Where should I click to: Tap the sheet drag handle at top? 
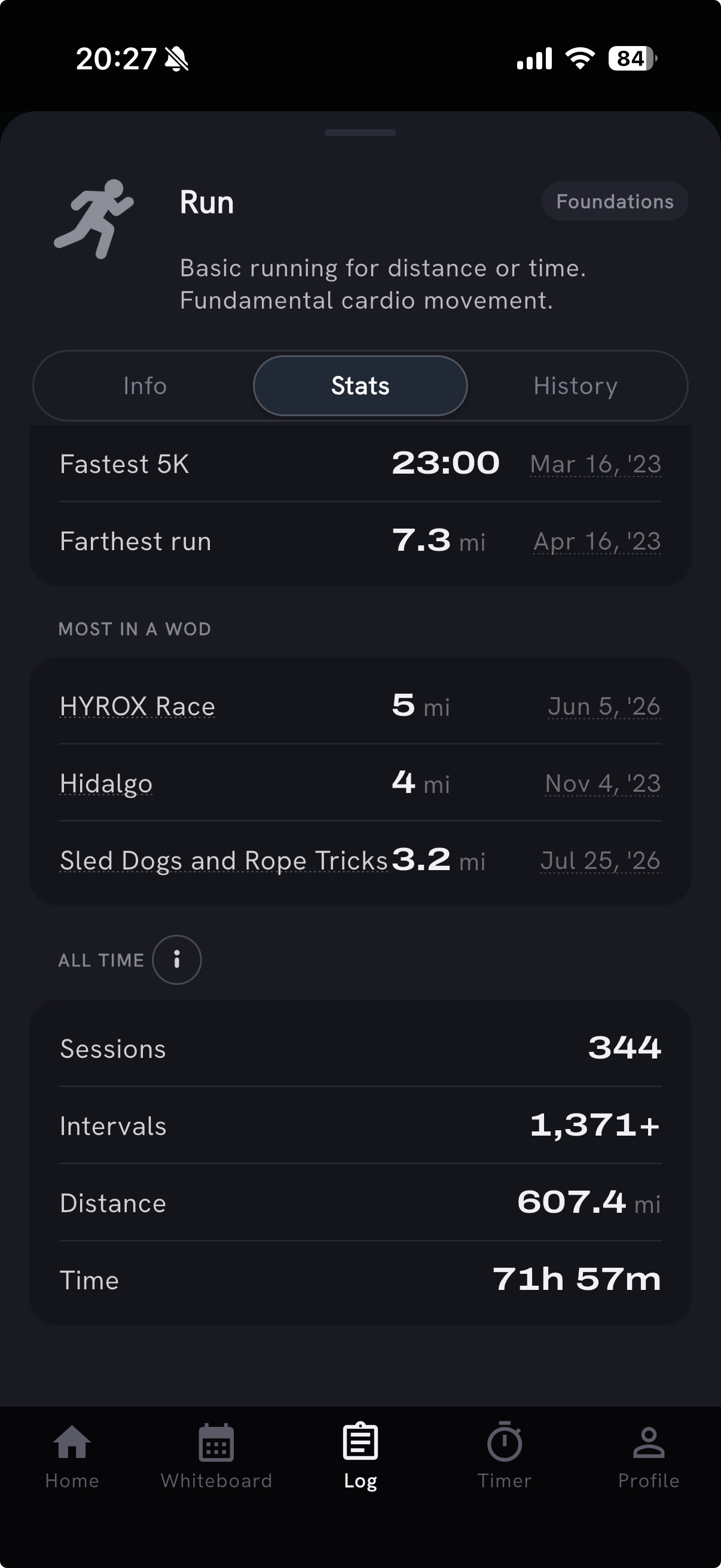tap(360, 133)
